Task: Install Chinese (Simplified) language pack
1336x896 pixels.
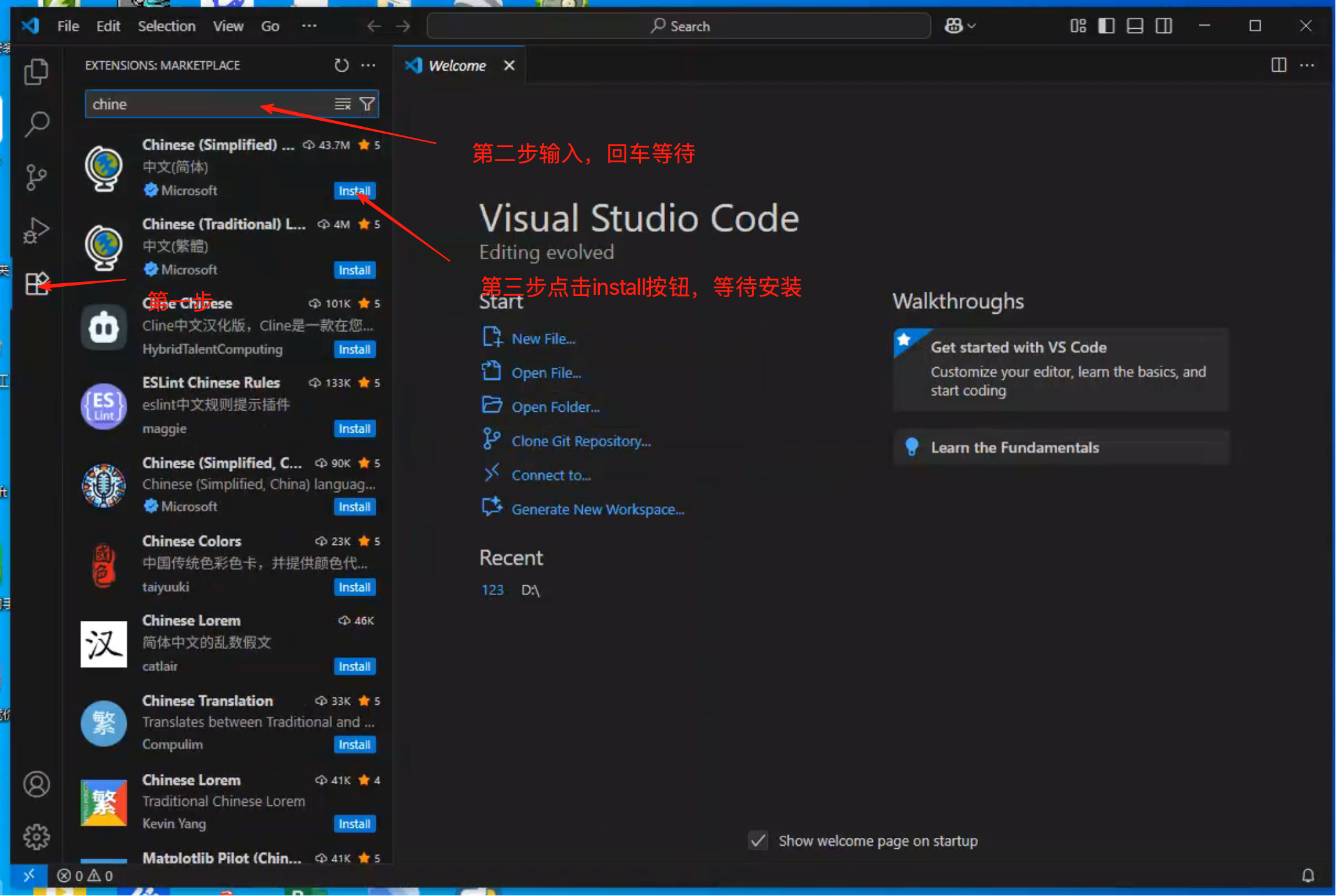Action: [354, 191]
